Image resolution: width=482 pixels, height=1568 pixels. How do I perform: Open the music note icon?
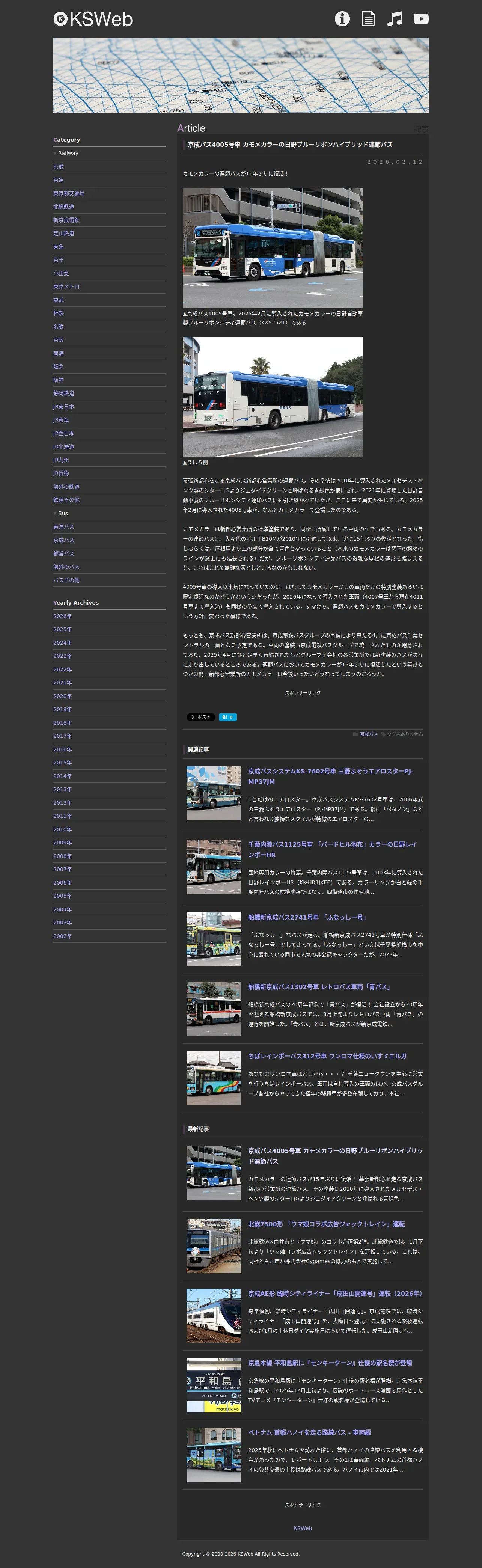pos(395,19)
